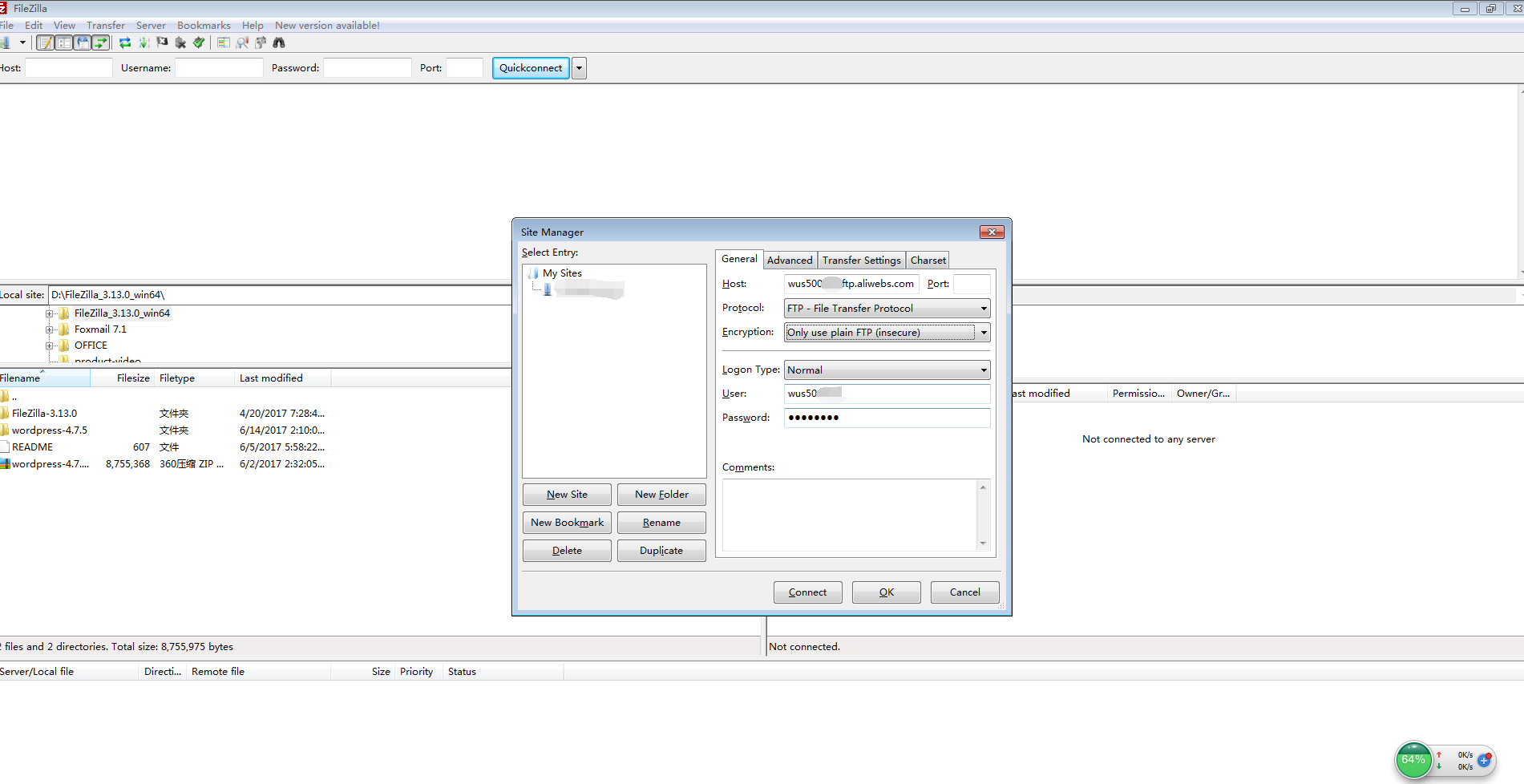Click the Cancel button in Site Manager
1524x784 pixels.
tap(964, 592)
